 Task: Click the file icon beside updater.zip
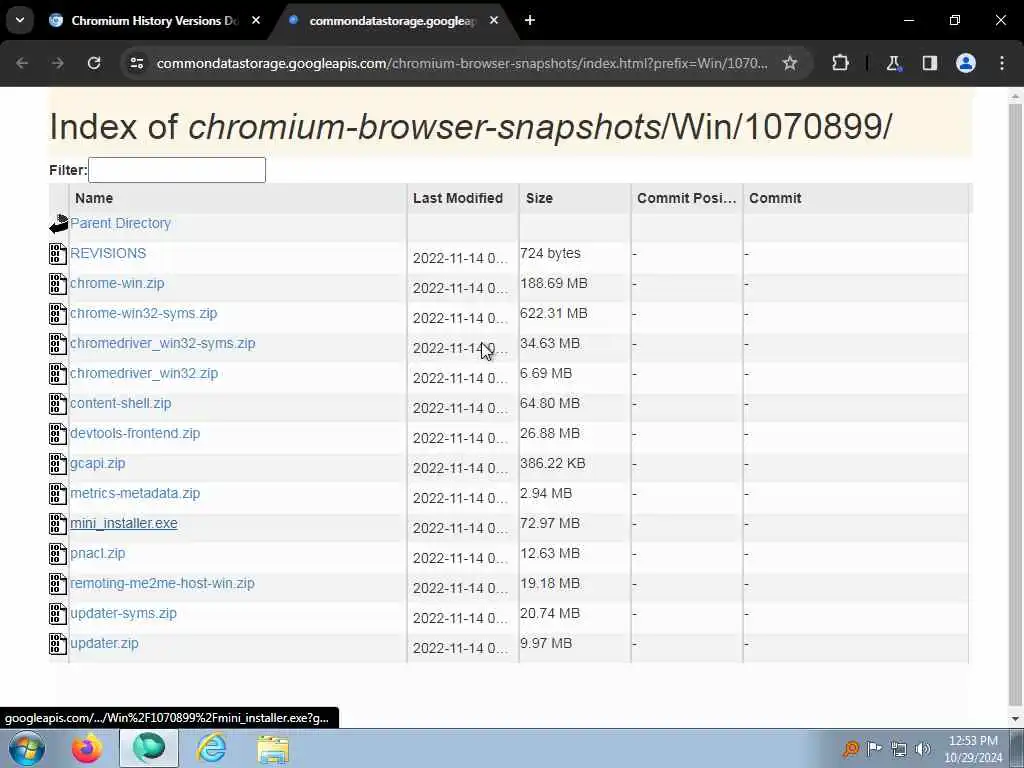tap(58, 645)
